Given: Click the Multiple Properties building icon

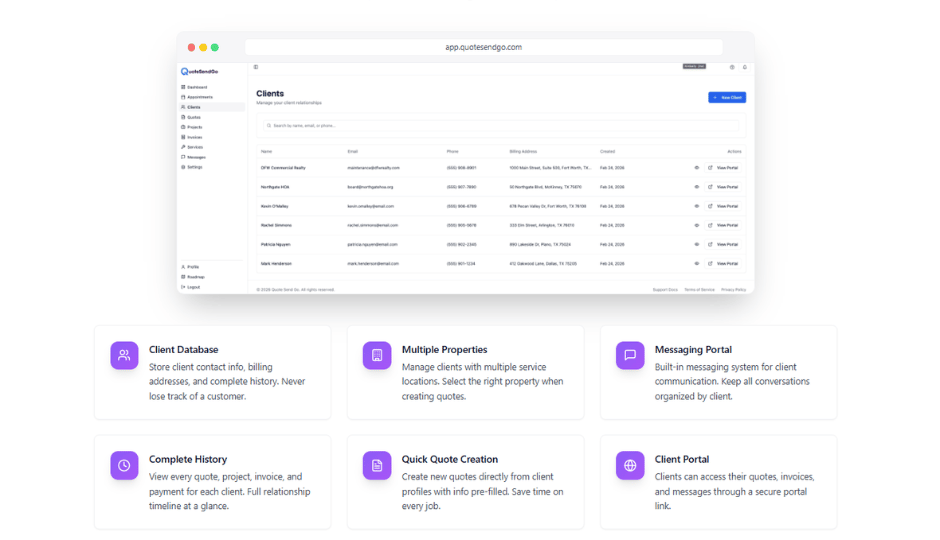Looking at the screenshot, I should [x=376, y=355].
